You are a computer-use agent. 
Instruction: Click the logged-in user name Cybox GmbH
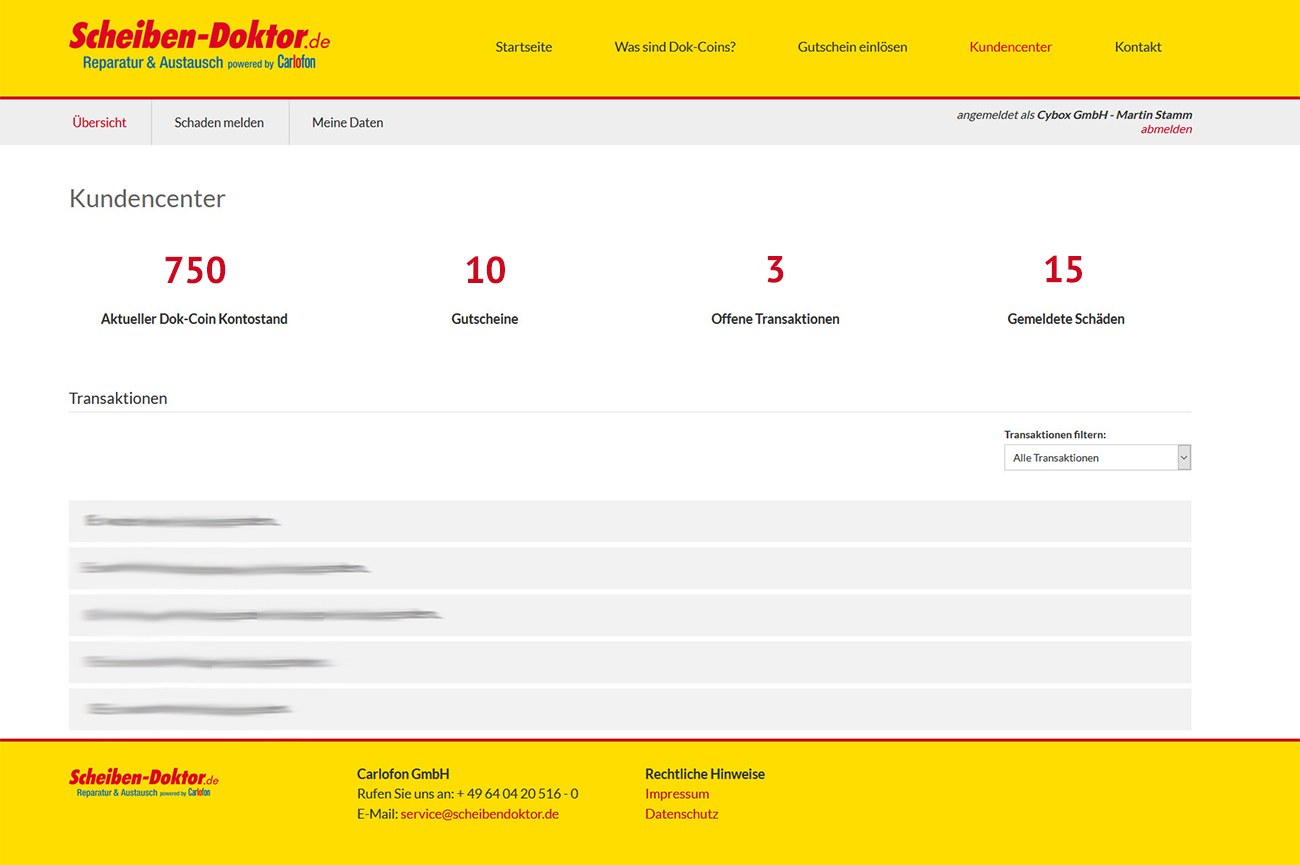pyautogui.click(x=1114, y=115)
